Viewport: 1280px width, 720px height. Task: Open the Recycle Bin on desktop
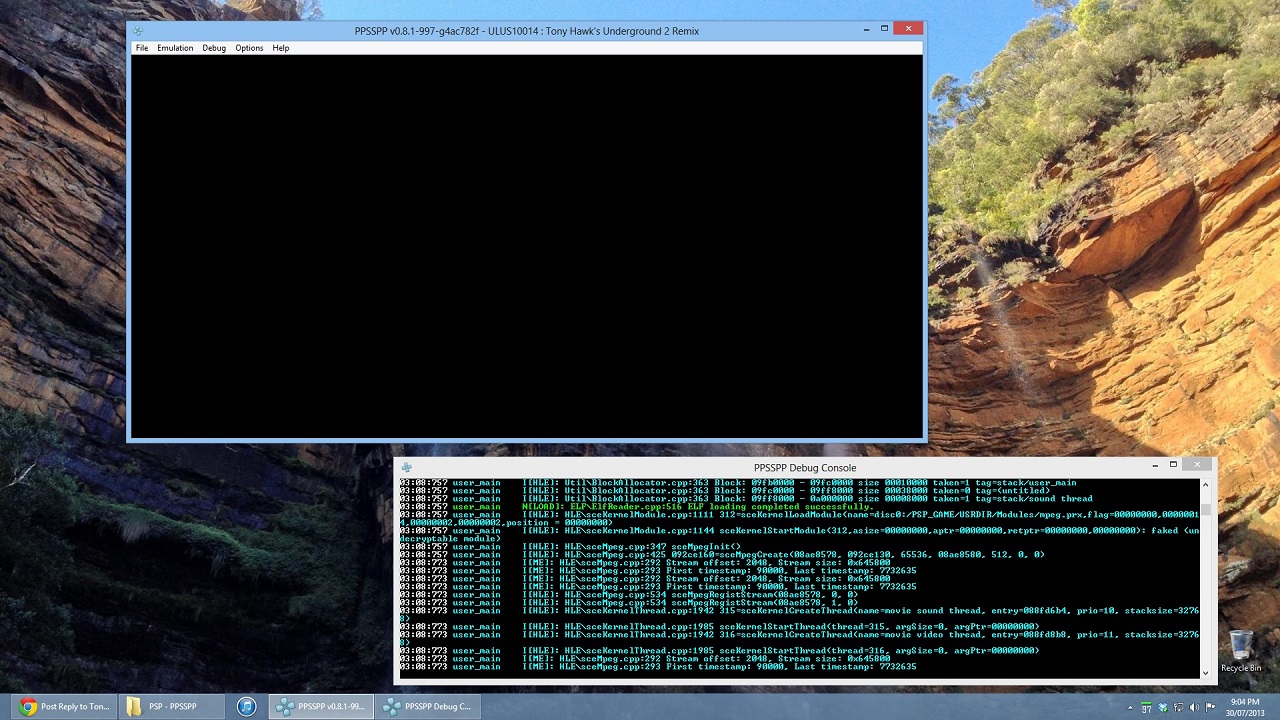1240,650
